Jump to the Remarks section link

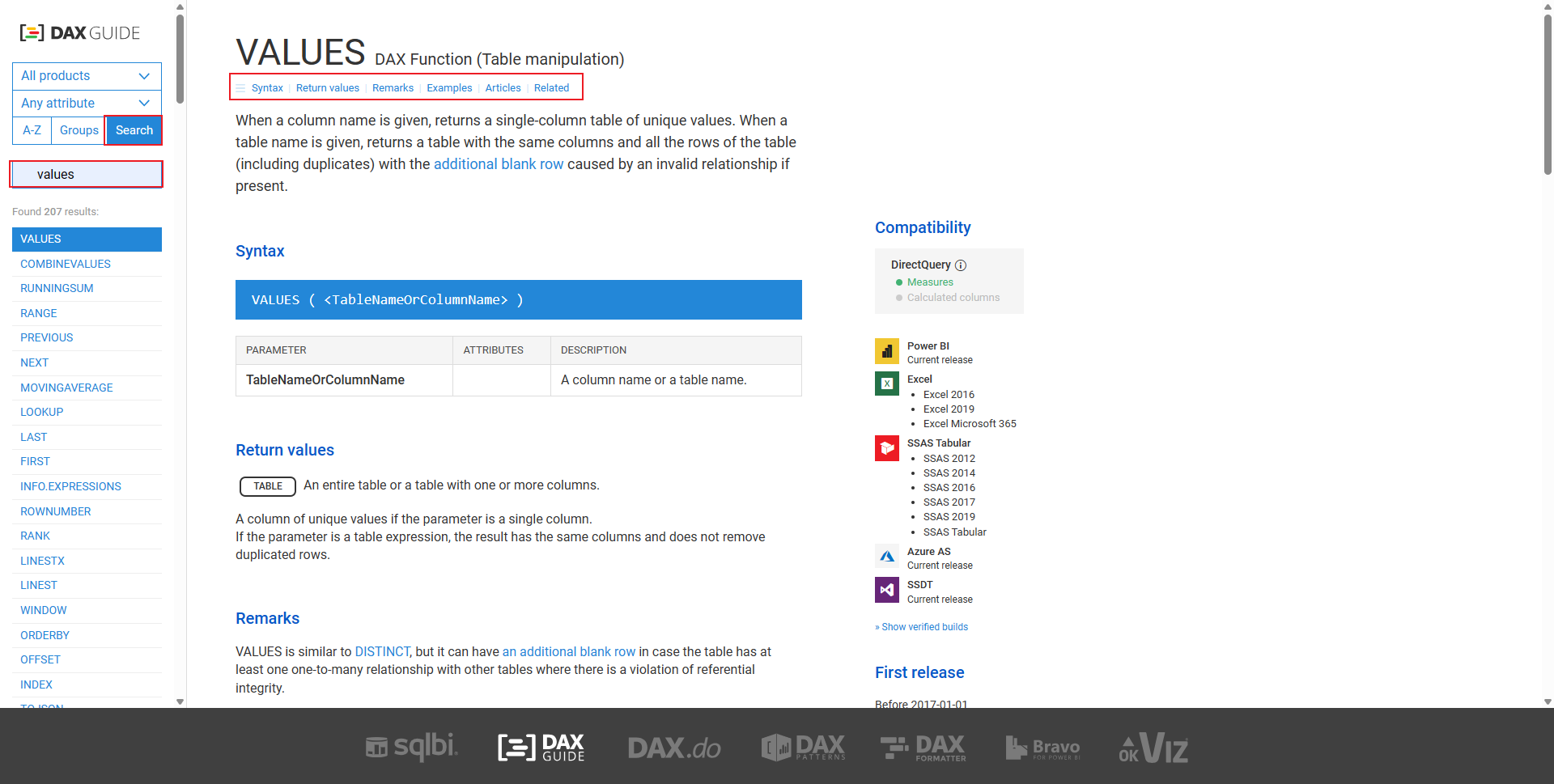(393, 88)
